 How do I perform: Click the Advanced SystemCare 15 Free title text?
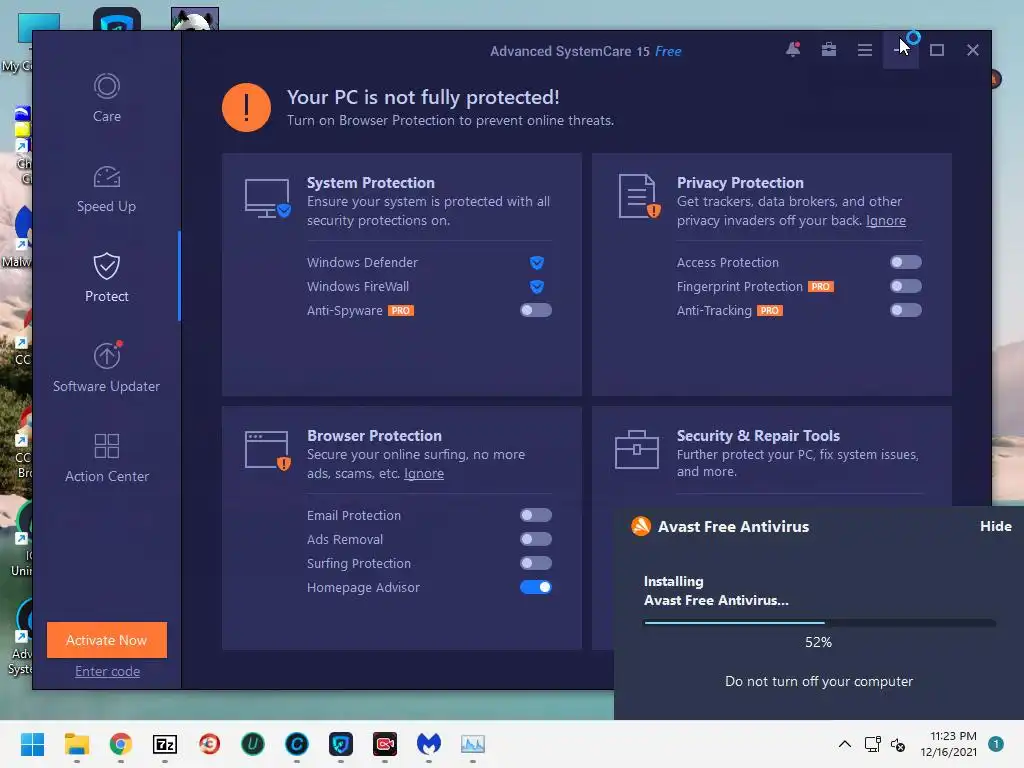tap(586, 51)
